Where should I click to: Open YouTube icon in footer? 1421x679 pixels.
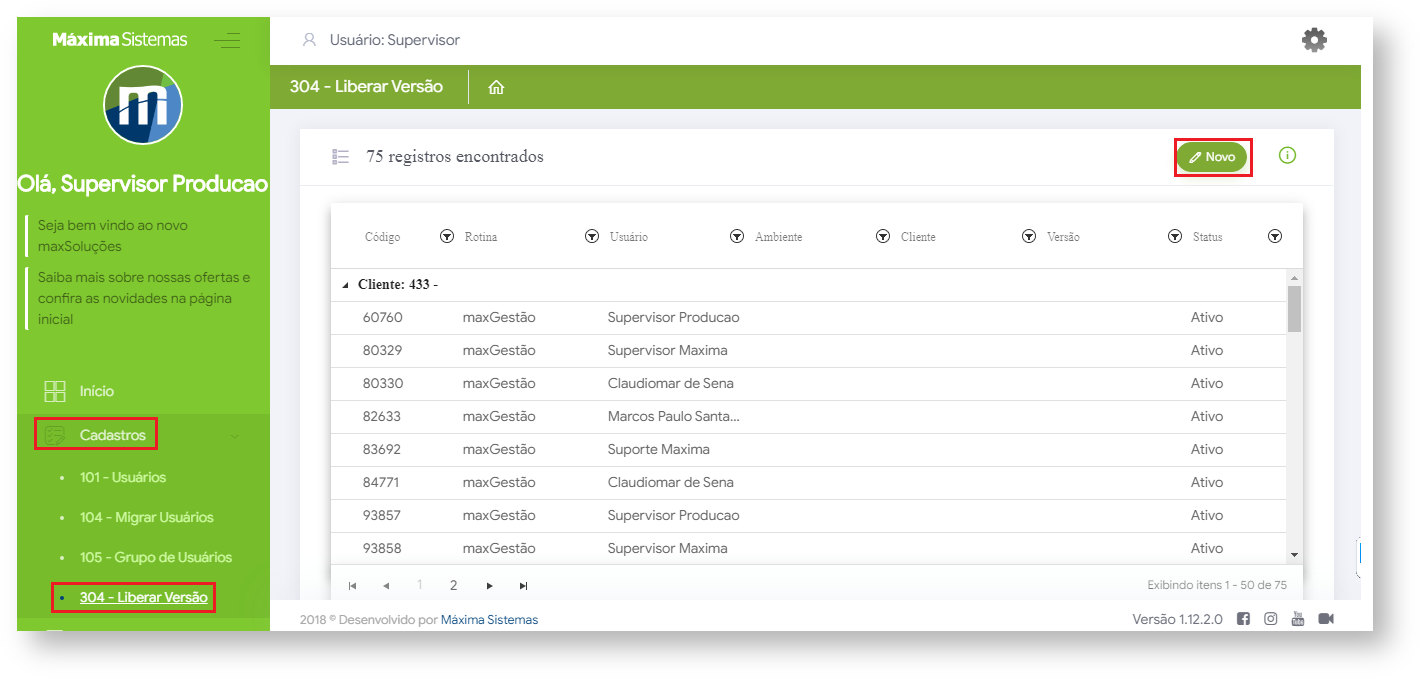(1297, 619)
